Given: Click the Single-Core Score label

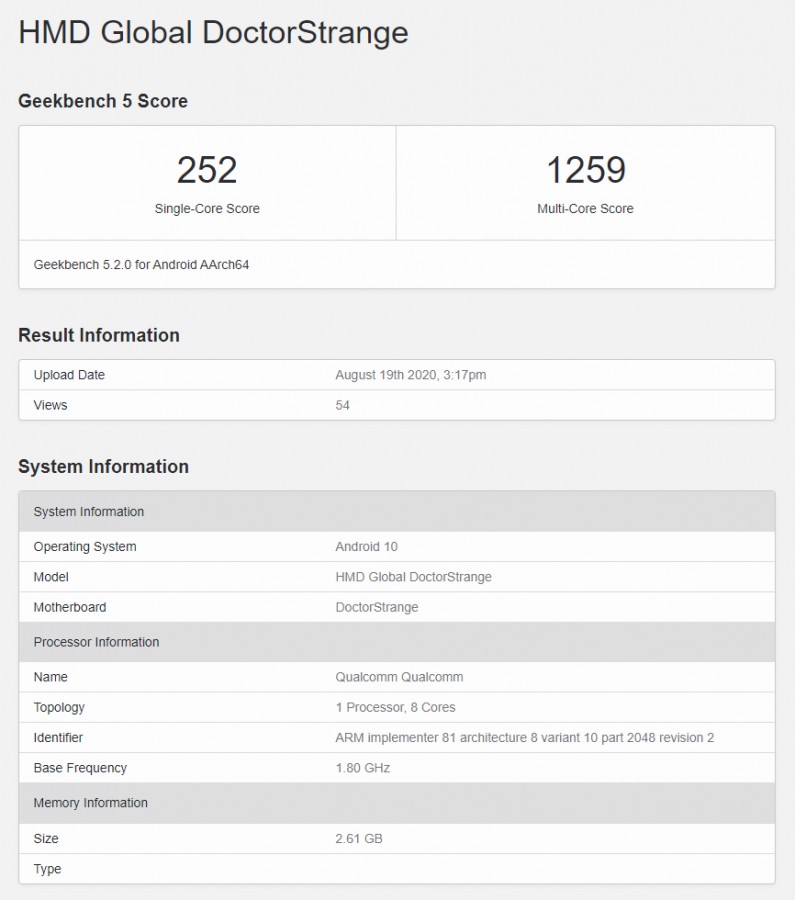Looking at the screenshot, I should (x=207, y=209).
